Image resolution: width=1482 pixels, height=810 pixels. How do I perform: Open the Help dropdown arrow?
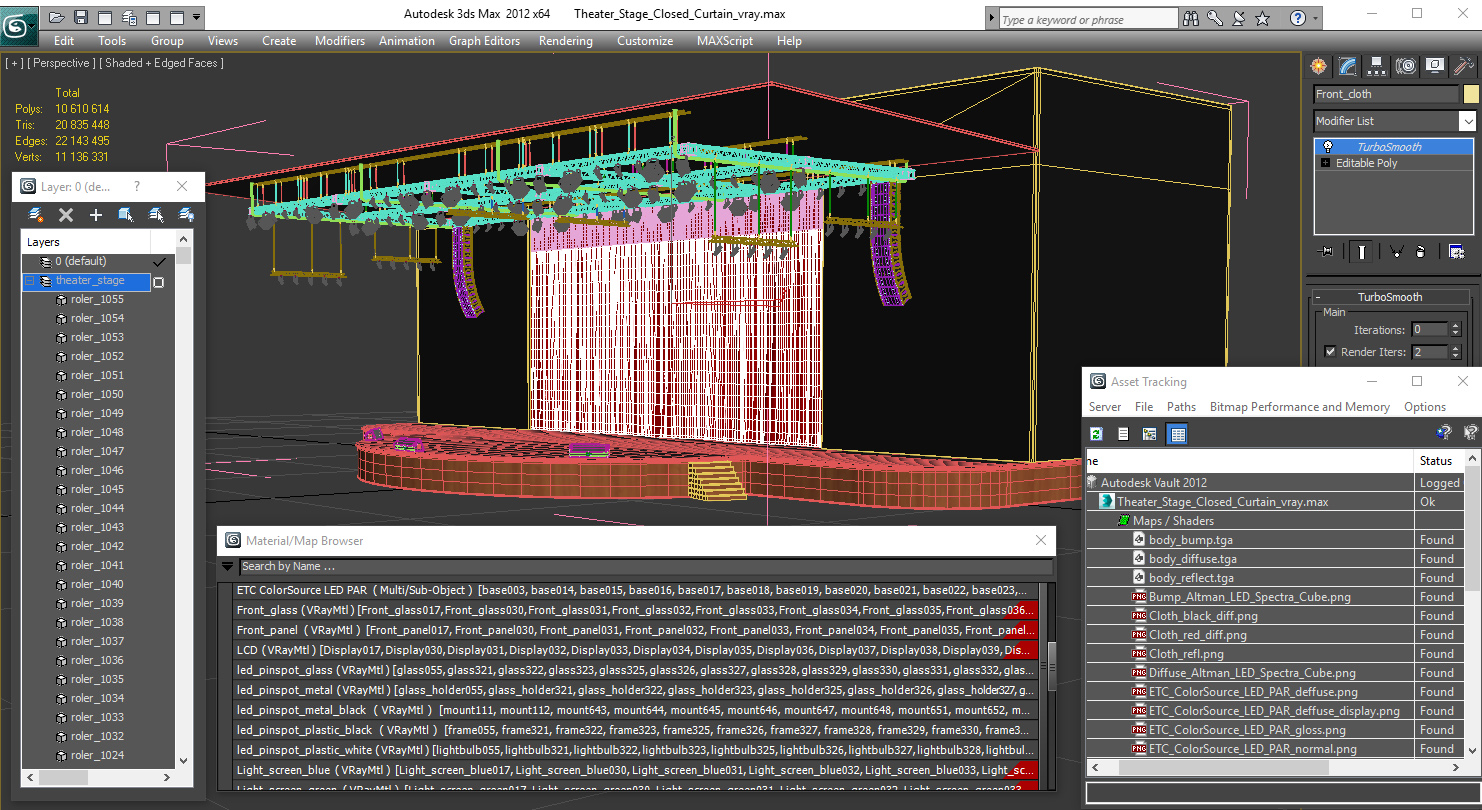(1317, 18)
